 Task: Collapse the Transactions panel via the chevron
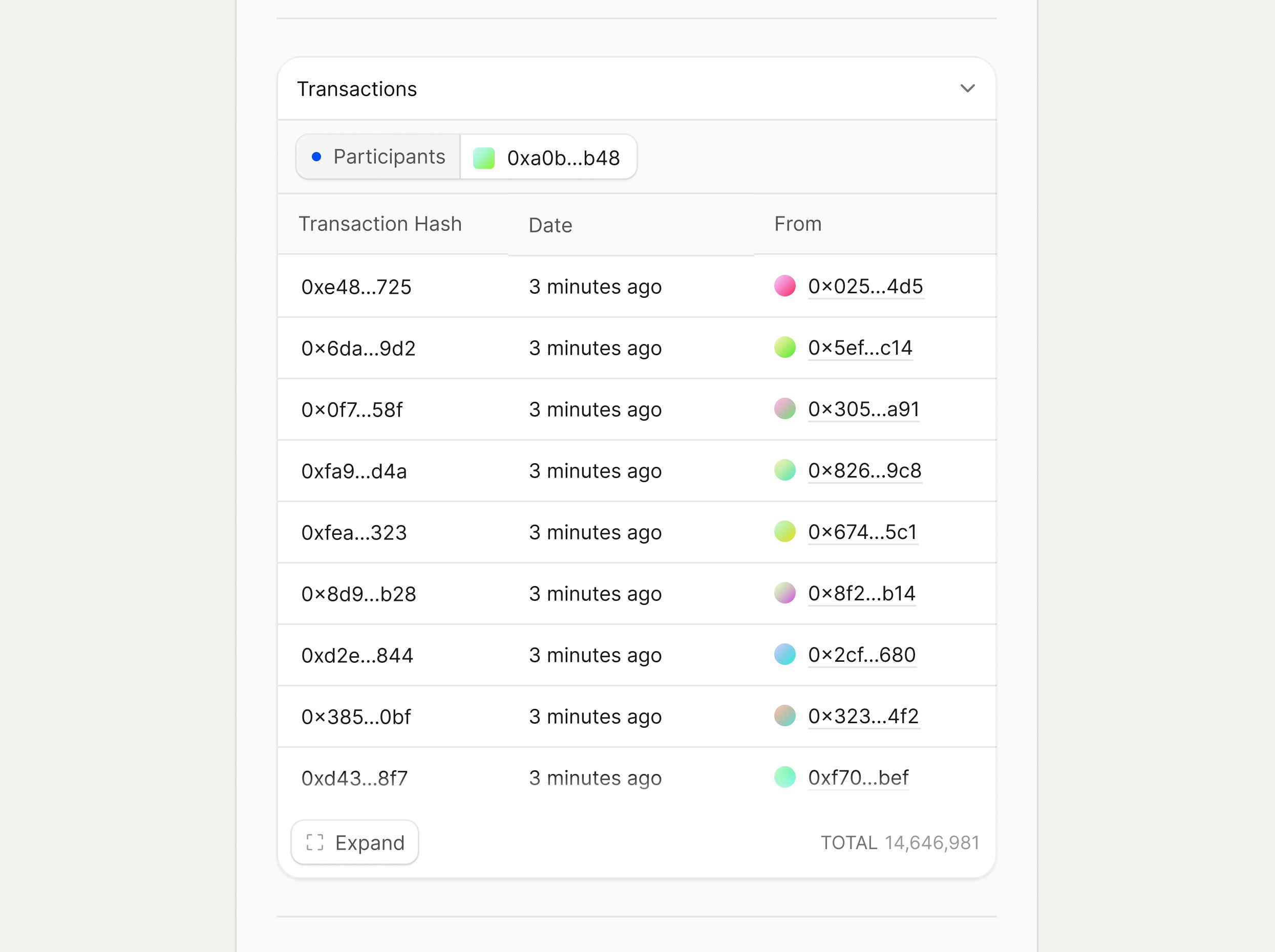[968, 88]
